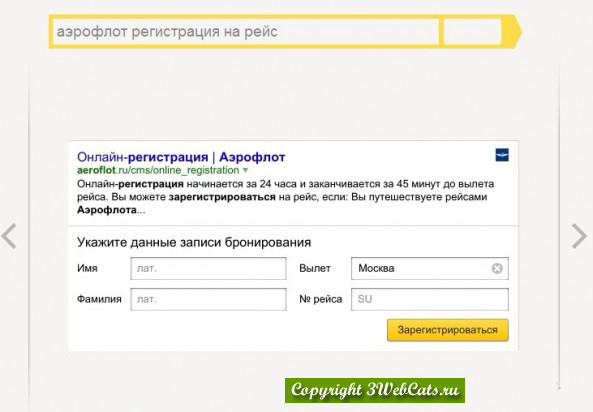
Task: Click the '№ рейса' label
Action: coord(320,299)
